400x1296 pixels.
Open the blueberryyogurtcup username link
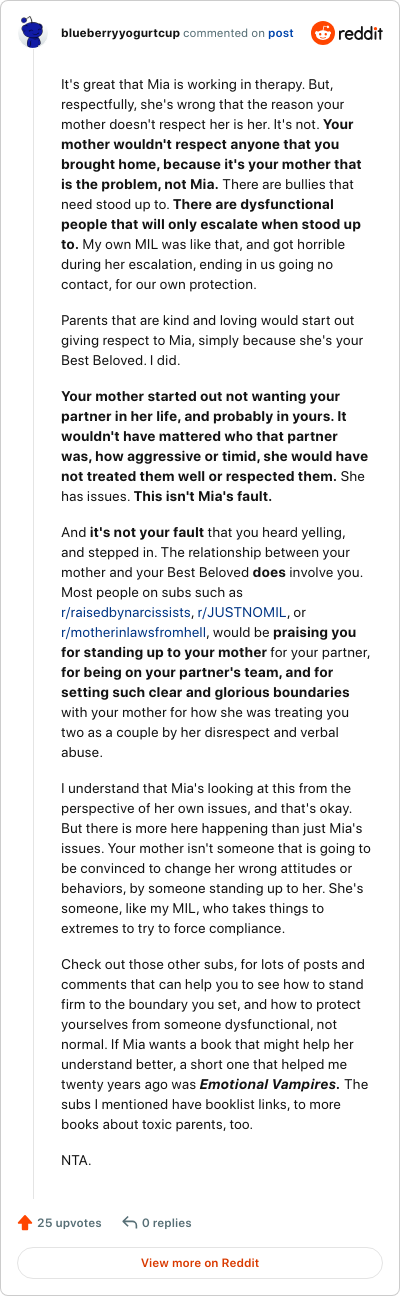pyautogui.click(x=120, y=33)
